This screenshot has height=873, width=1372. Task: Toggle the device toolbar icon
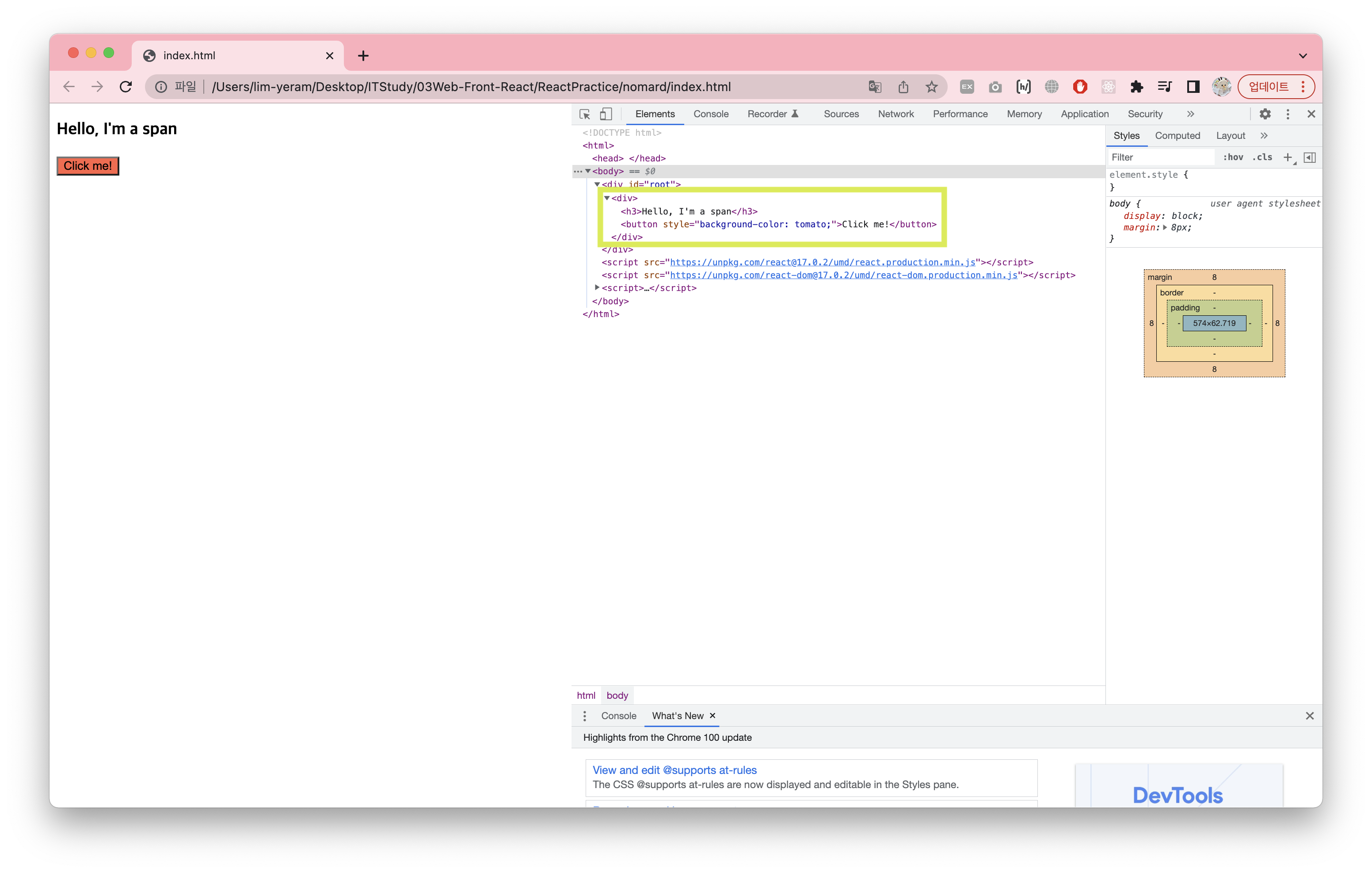coord(606,114)
